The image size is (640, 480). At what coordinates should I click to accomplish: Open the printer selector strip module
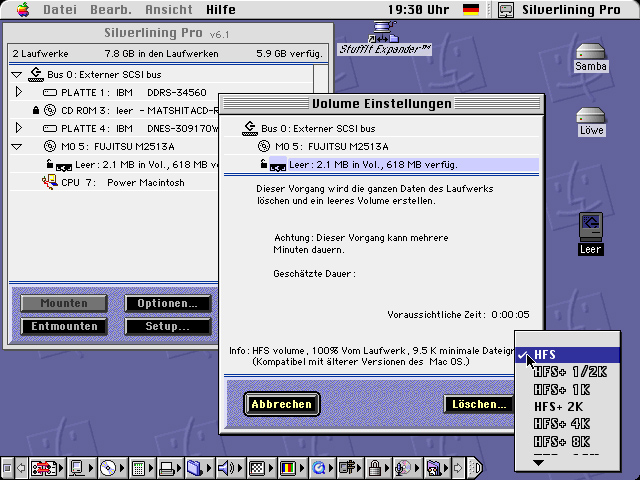coord(171,468)
